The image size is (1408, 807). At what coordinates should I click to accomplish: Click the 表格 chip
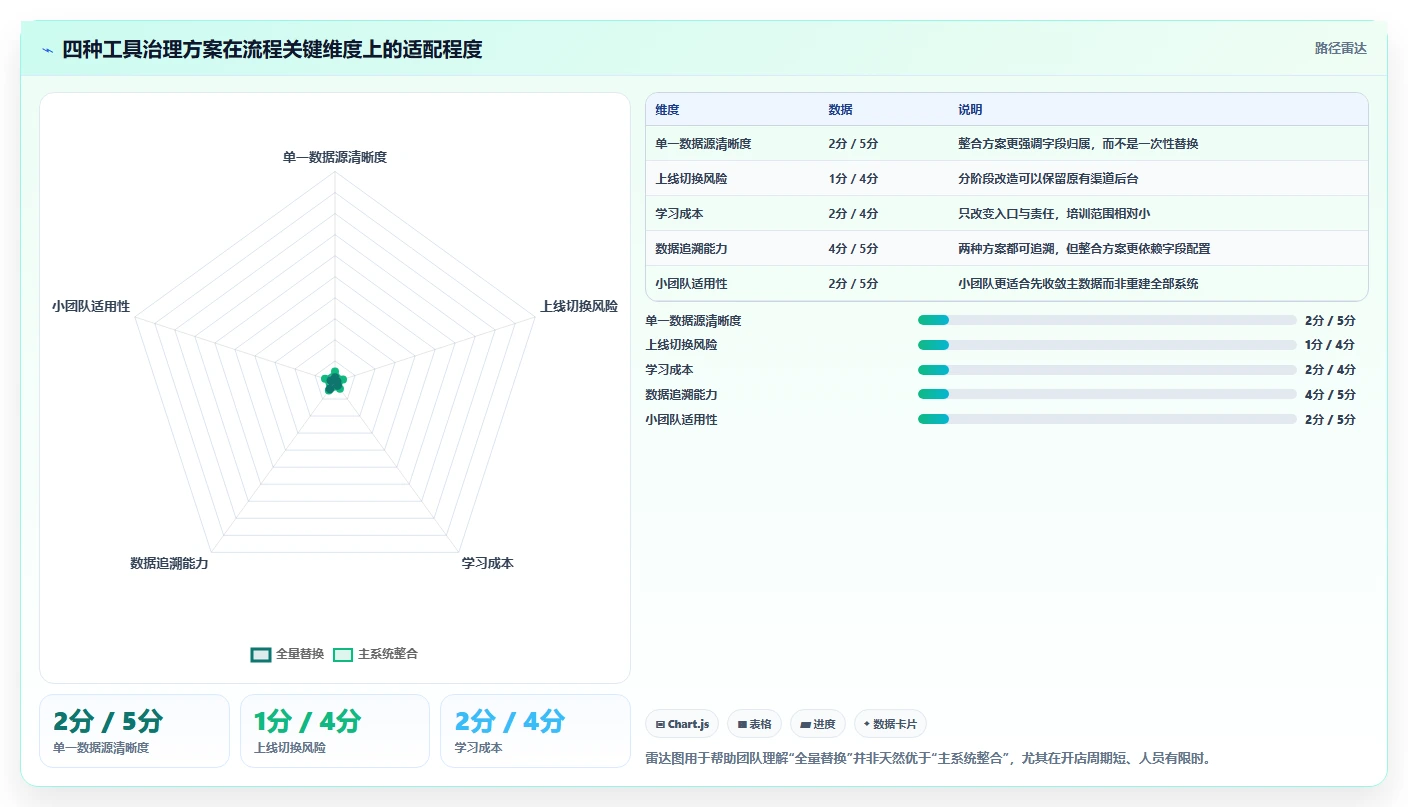point(754,724)
